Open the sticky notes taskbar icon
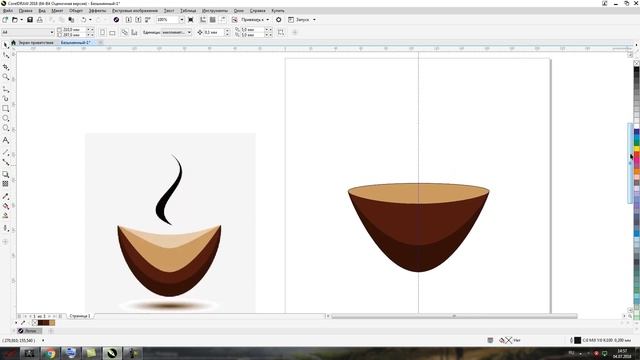Viewport: 640px width, 360px height. click(91, 353)
